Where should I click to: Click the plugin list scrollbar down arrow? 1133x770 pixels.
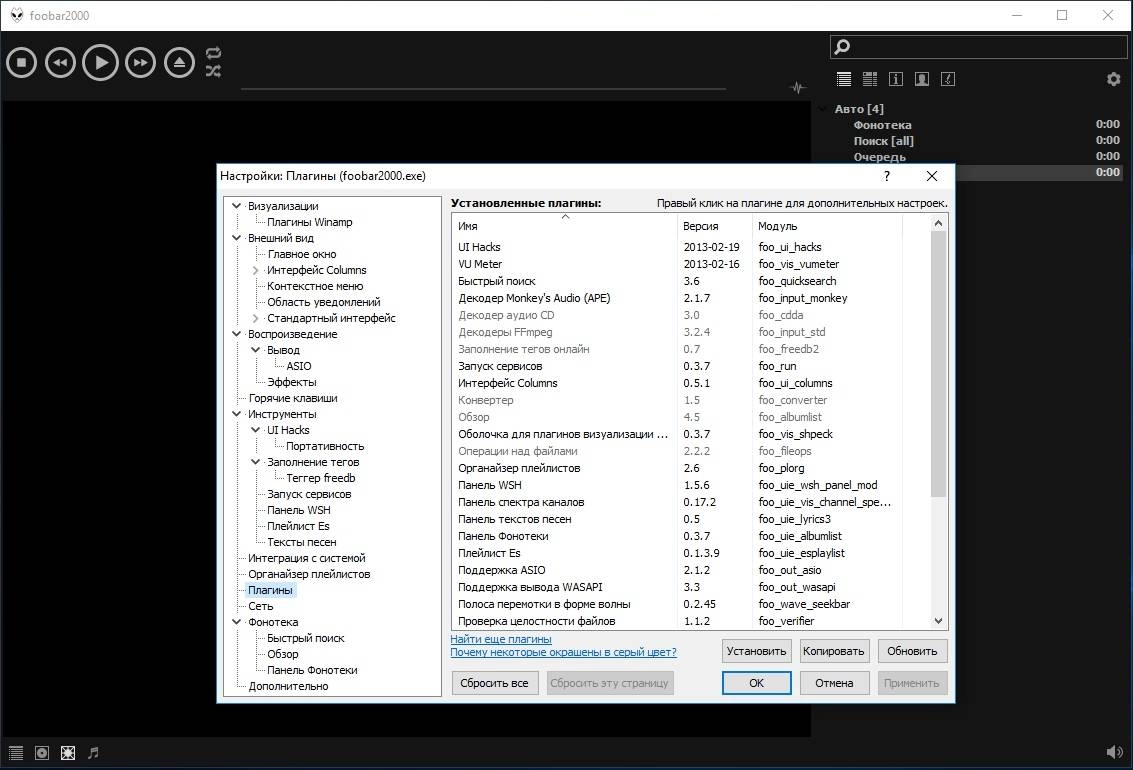pos(938,620)
